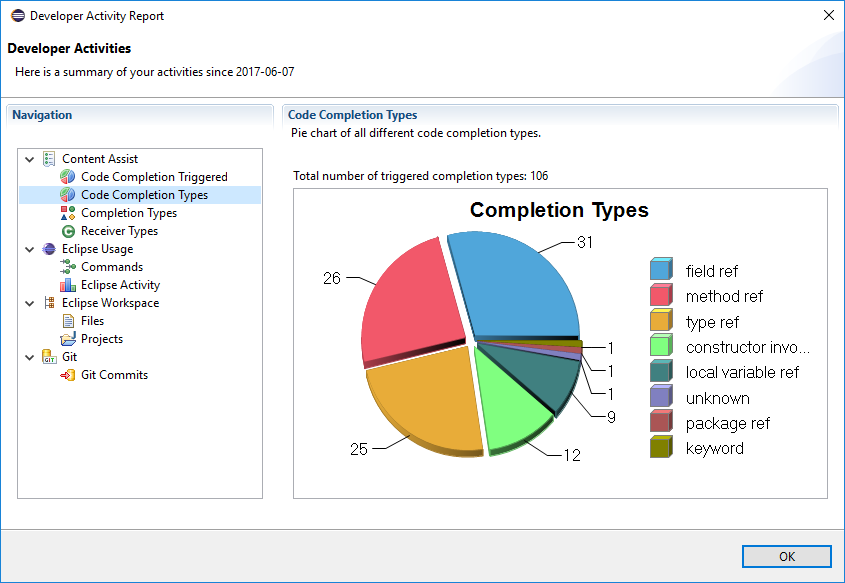Screen dimensions: 845x583
Task: Close the Developer Activity Report dialog
Action: [829, 15]
